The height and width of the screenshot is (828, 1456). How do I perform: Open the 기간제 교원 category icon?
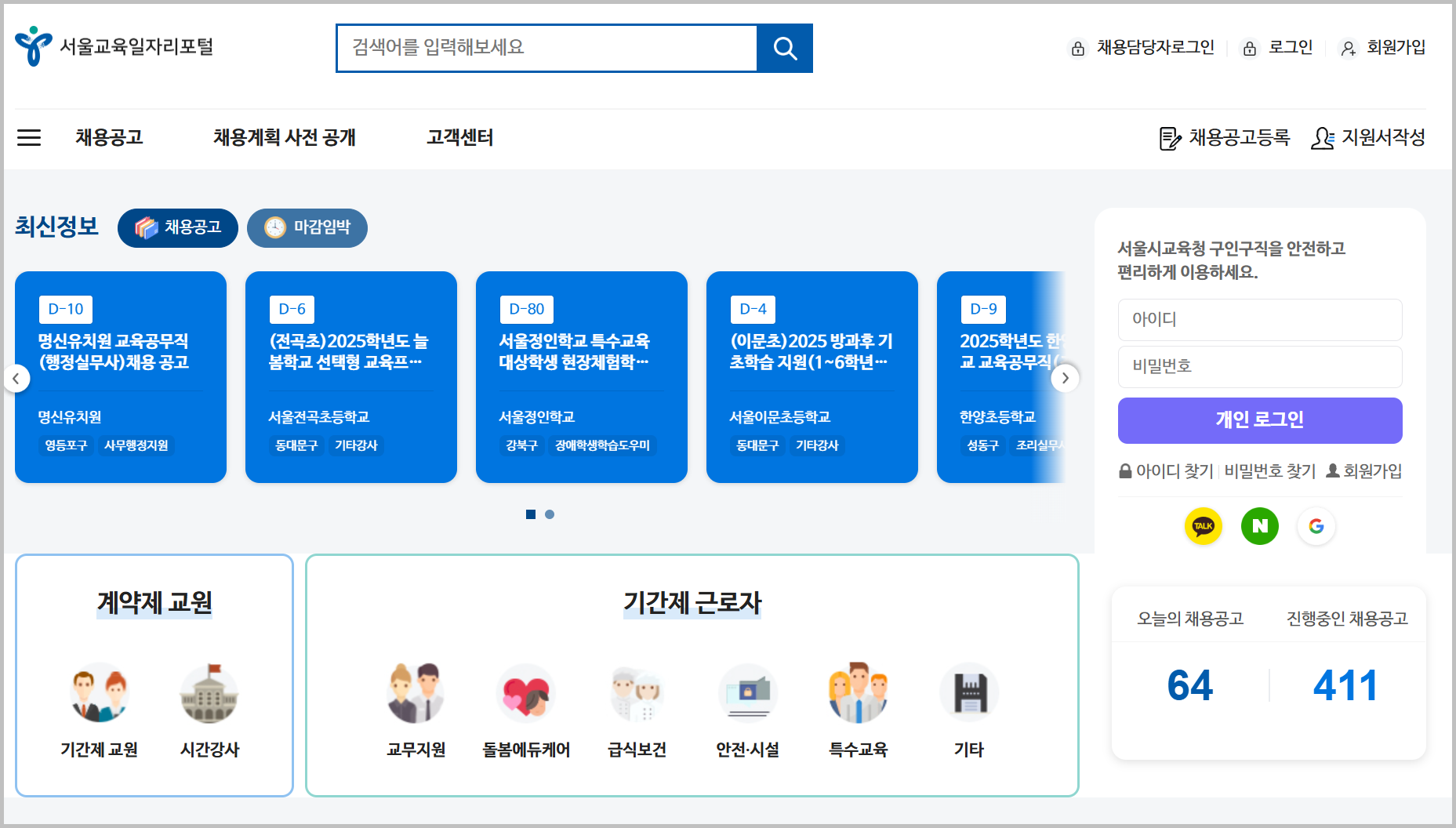click(100, 693)
